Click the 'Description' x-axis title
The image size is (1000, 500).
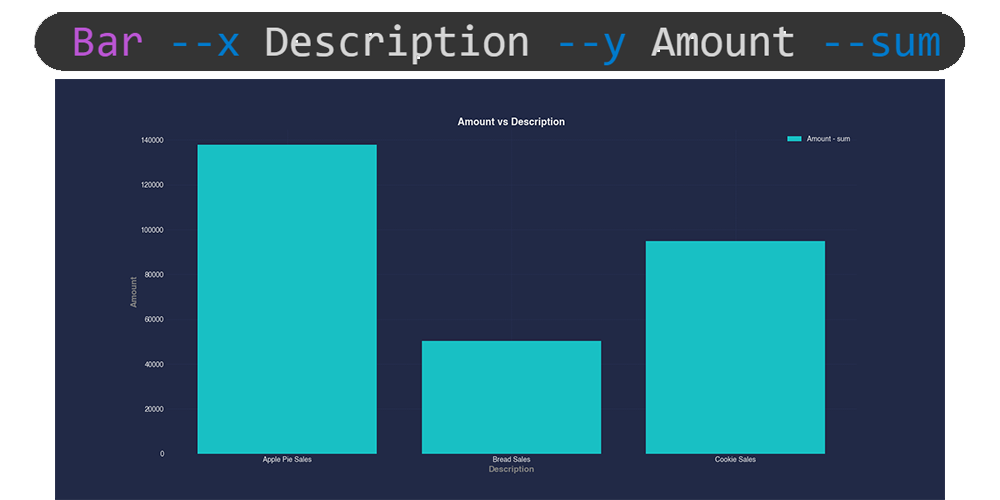(511, 469)
